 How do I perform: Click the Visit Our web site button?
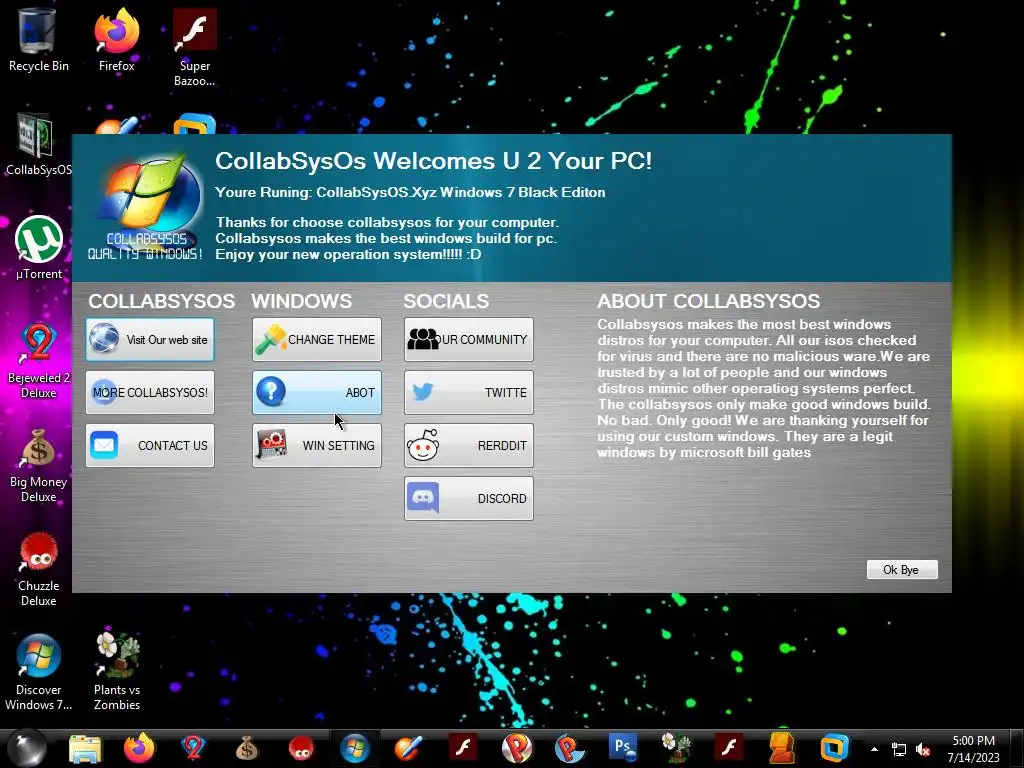(x=150, y=340)
